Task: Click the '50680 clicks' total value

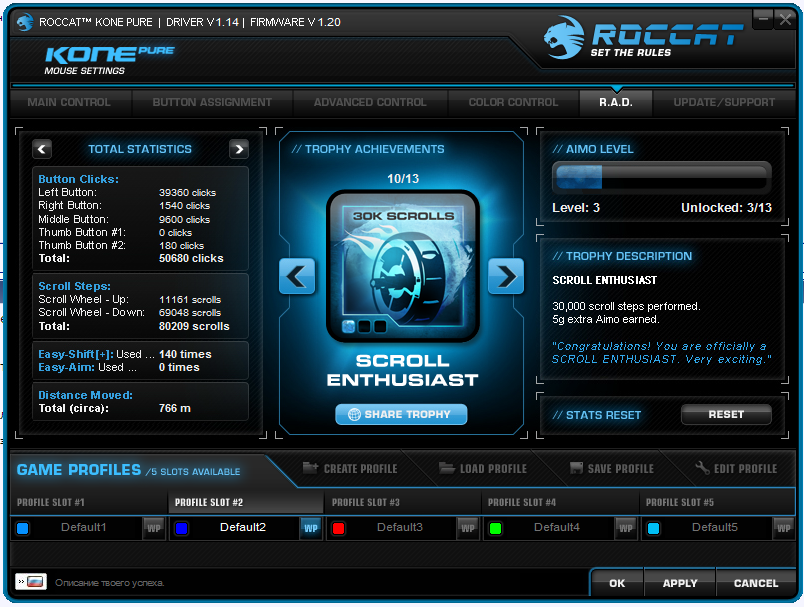Action: (x=191, y=258)
